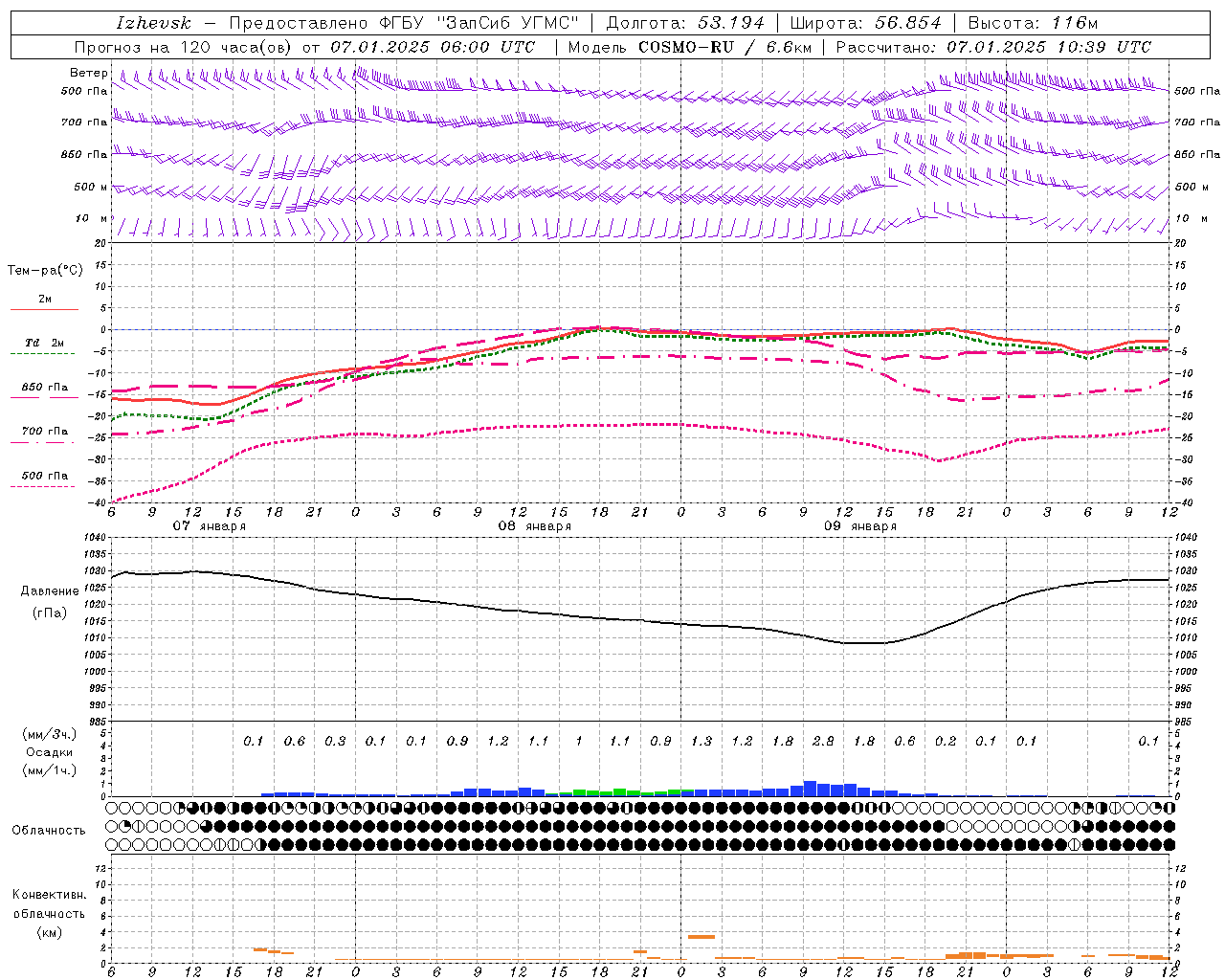The image size is (1225, 980).
Task: Click the 2.8 precipitation maximum value
Action: [x=823, y=742]
